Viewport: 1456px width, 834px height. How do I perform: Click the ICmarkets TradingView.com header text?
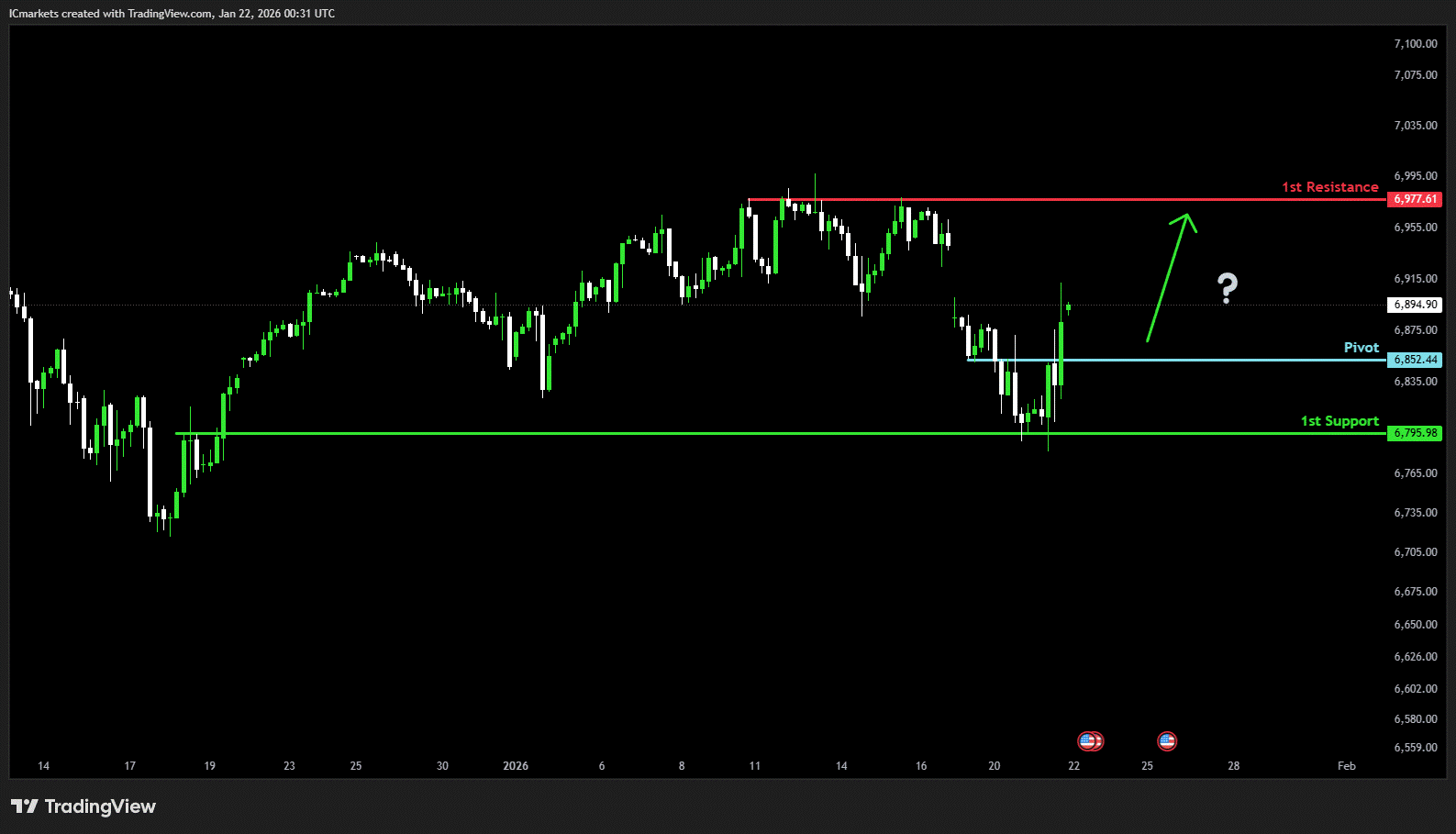click(x=172, y=14)
